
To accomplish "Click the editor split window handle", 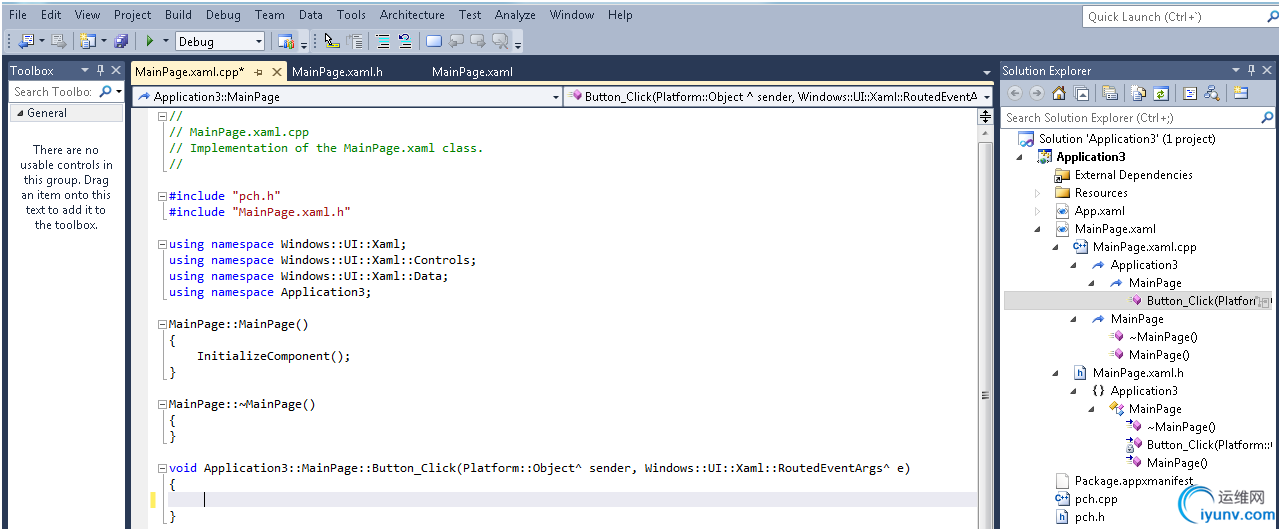I will (986, 117).
